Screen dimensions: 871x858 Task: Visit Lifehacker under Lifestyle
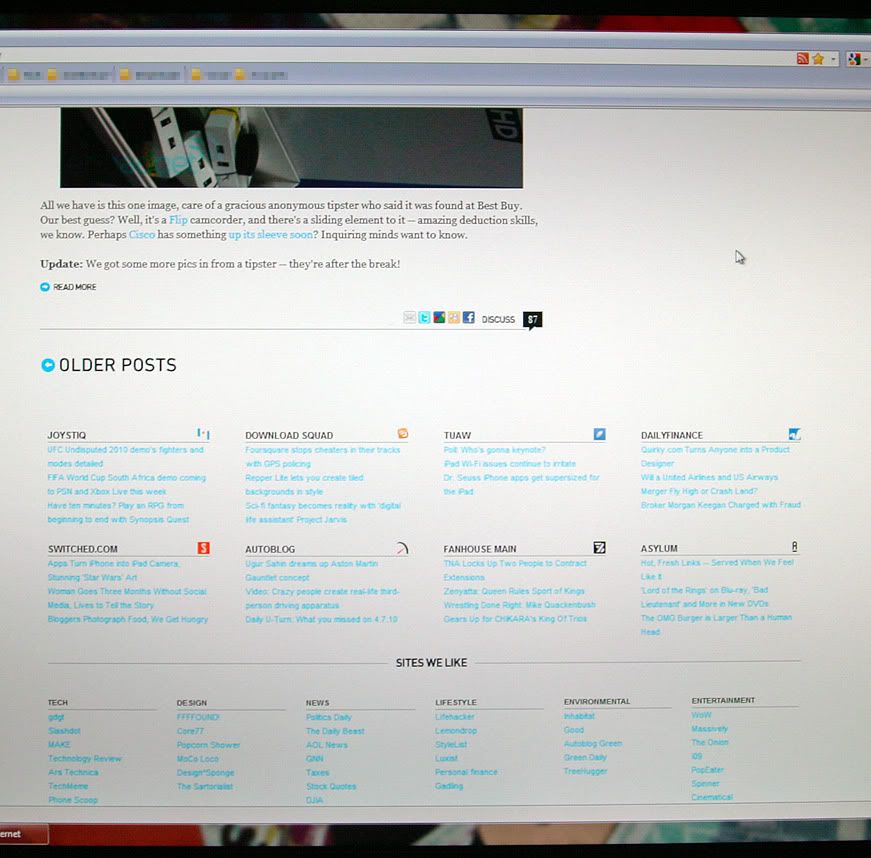(455, 717)
